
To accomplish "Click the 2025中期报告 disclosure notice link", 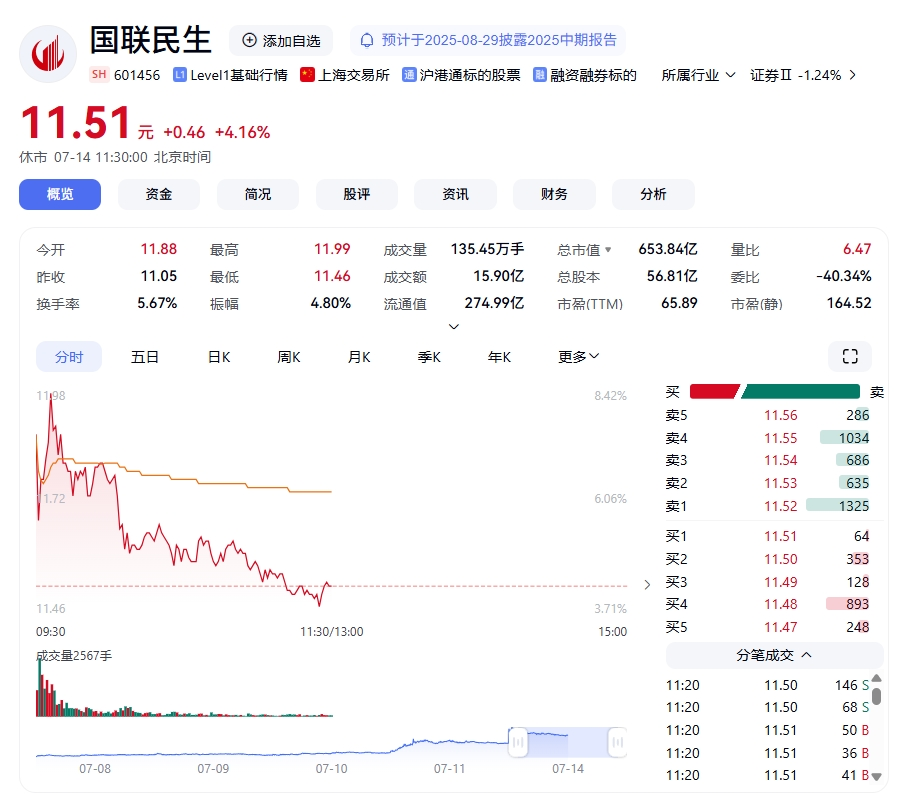I will click(x=499, y=40).
